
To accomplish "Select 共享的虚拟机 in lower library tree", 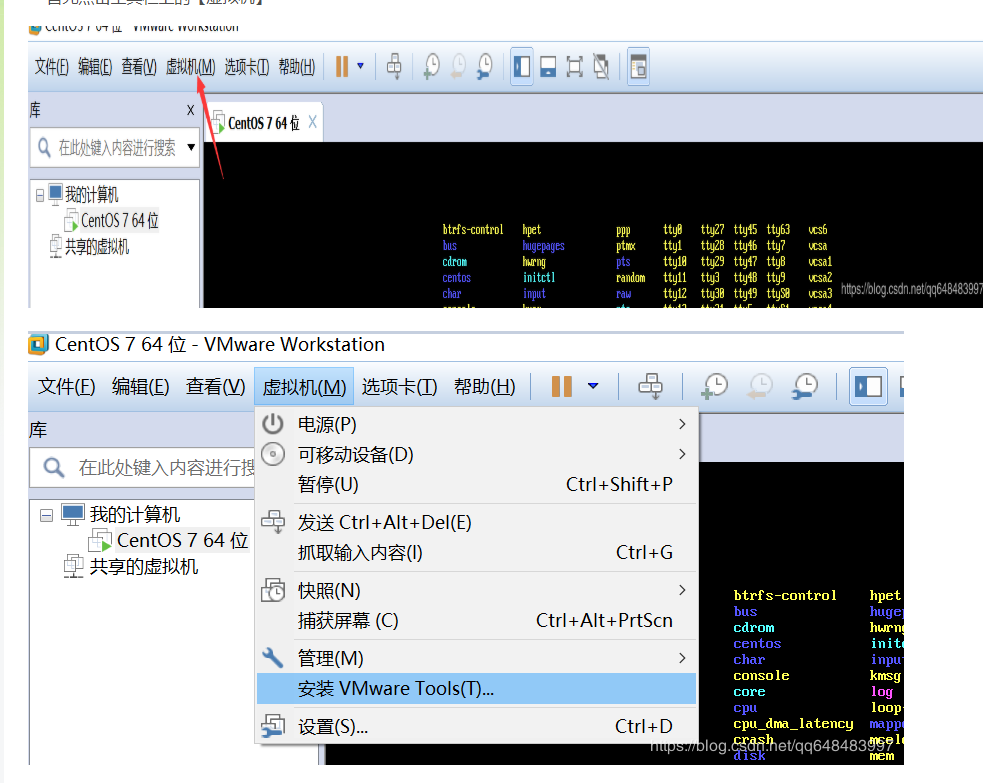I will tap(144, 567).
